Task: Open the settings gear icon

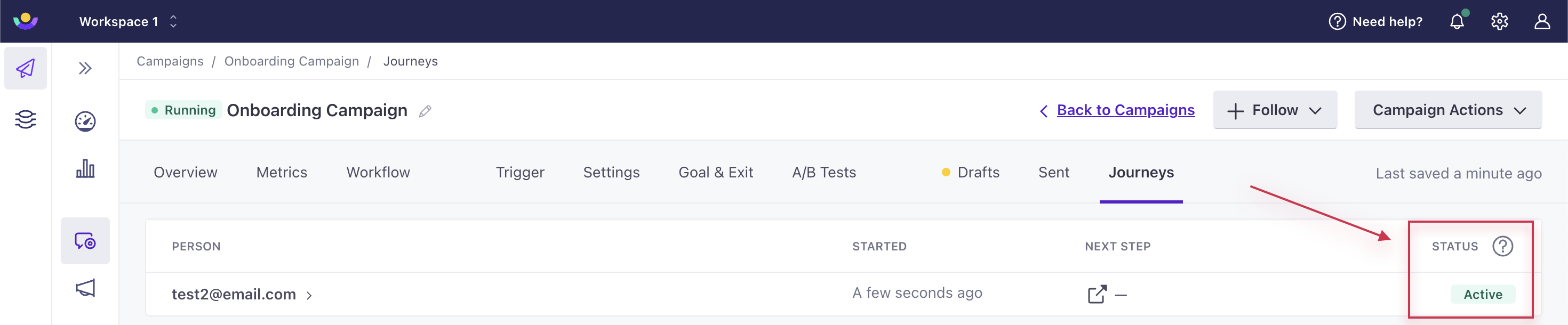Action: [1499, 22]
